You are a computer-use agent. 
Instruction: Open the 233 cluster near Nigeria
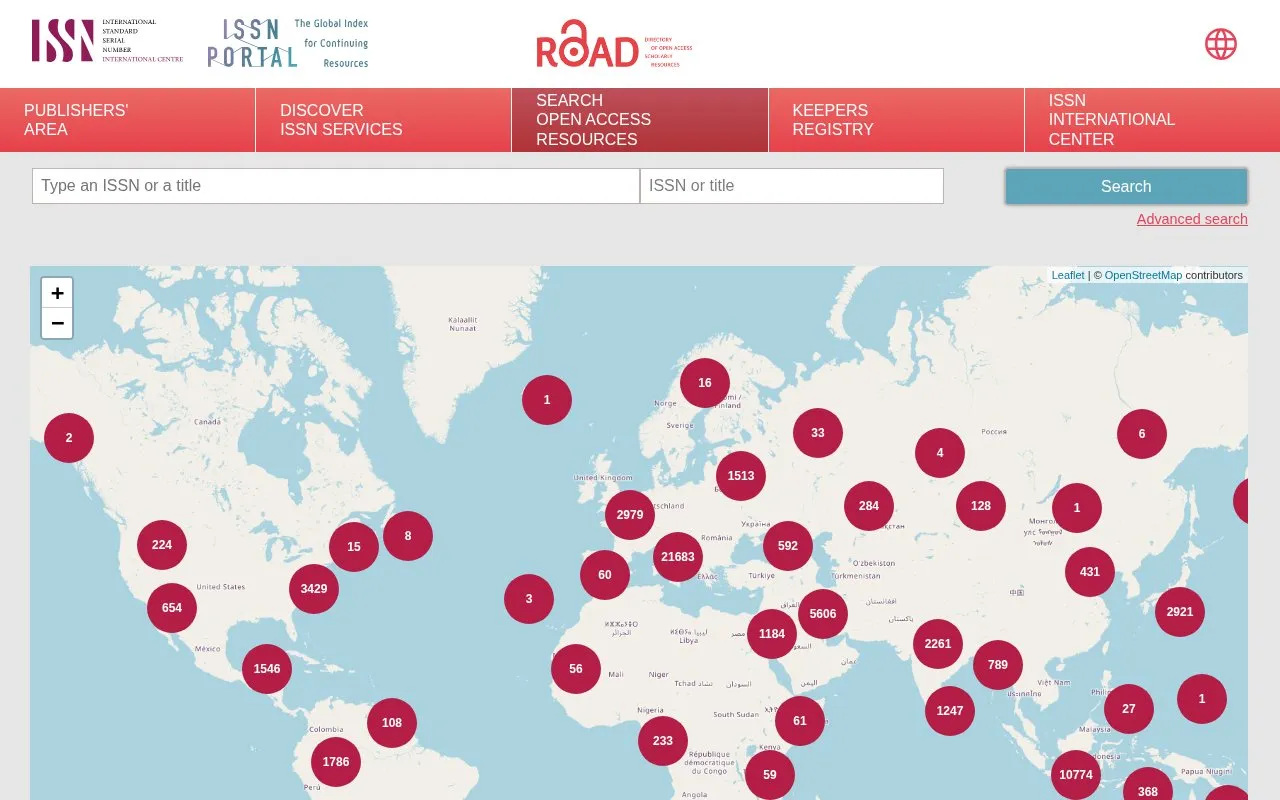point(663,741)
